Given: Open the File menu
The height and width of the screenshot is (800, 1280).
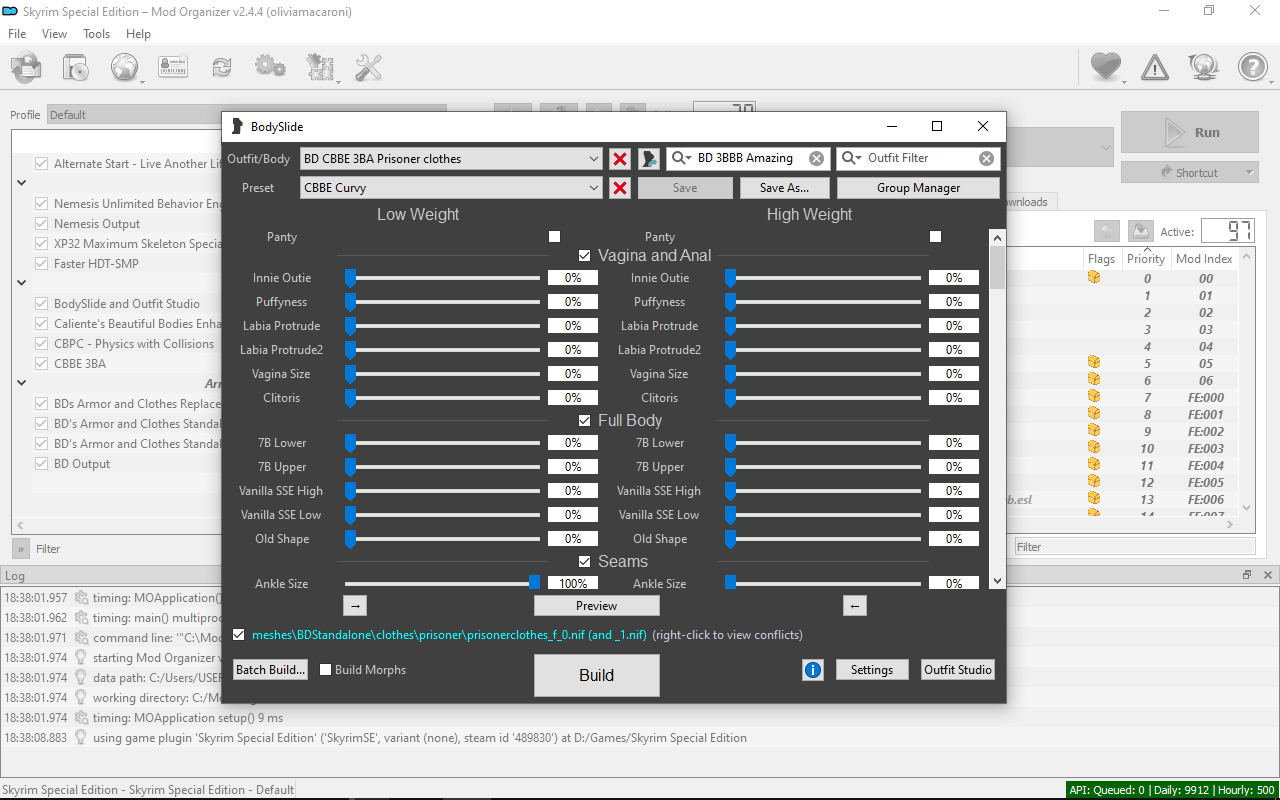Looking at the screenshot, I should pos(17,34).
